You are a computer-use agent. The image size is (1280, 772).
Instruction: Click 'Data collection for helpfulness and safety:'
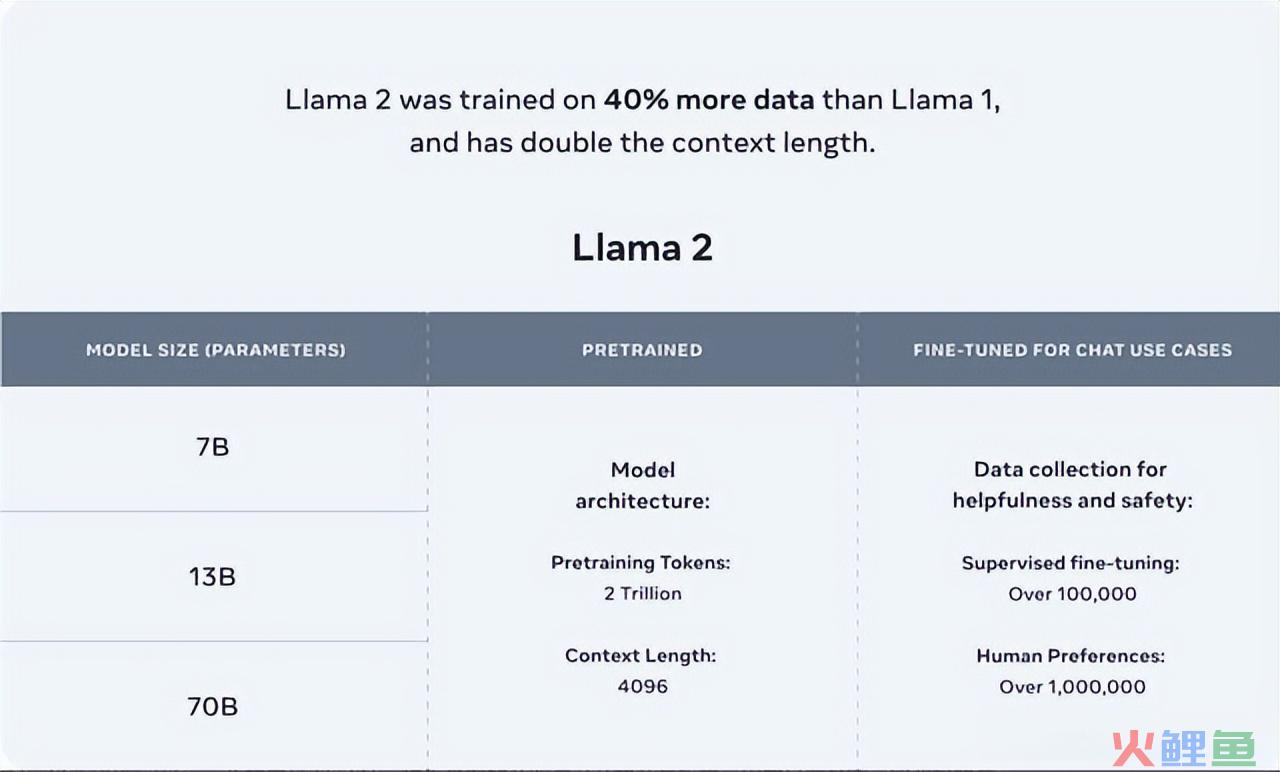(1072, 485)
